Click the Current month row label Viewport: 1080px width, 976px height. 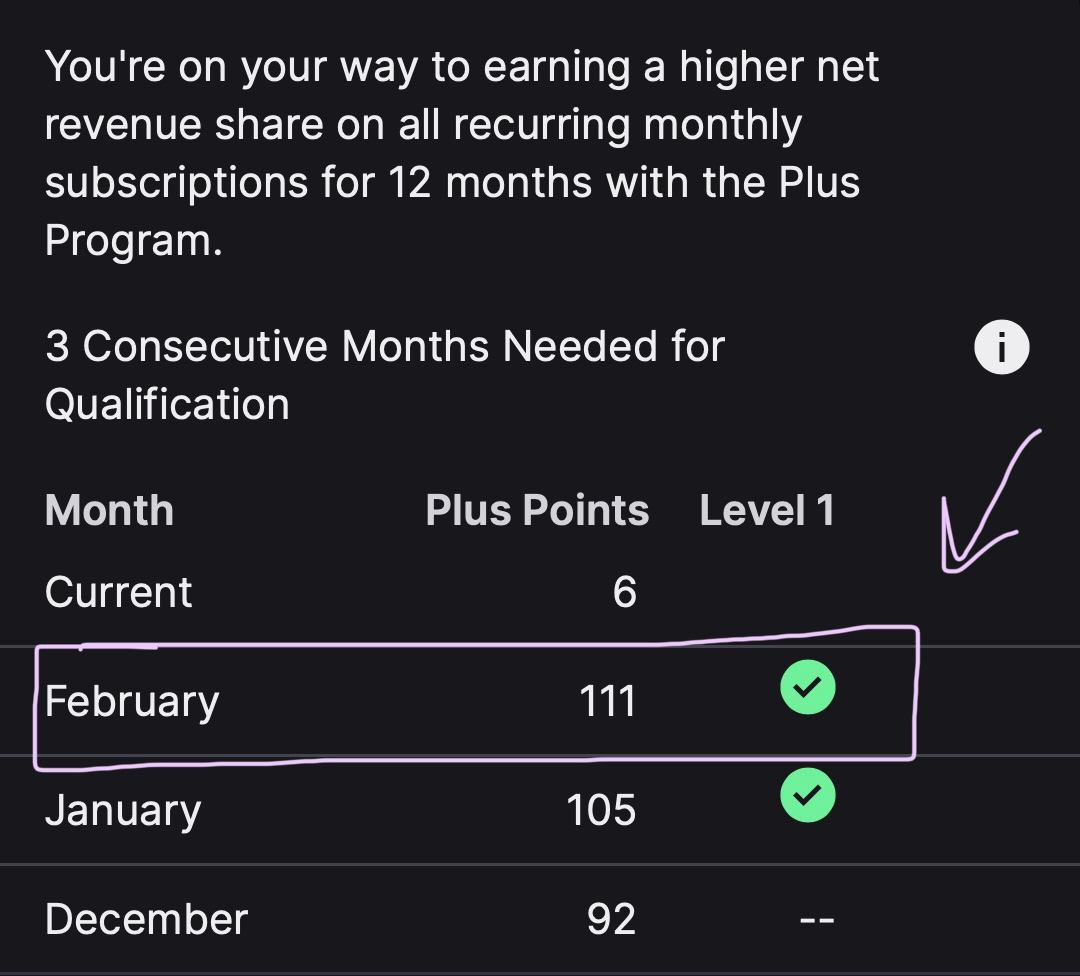tap(118, 592)
